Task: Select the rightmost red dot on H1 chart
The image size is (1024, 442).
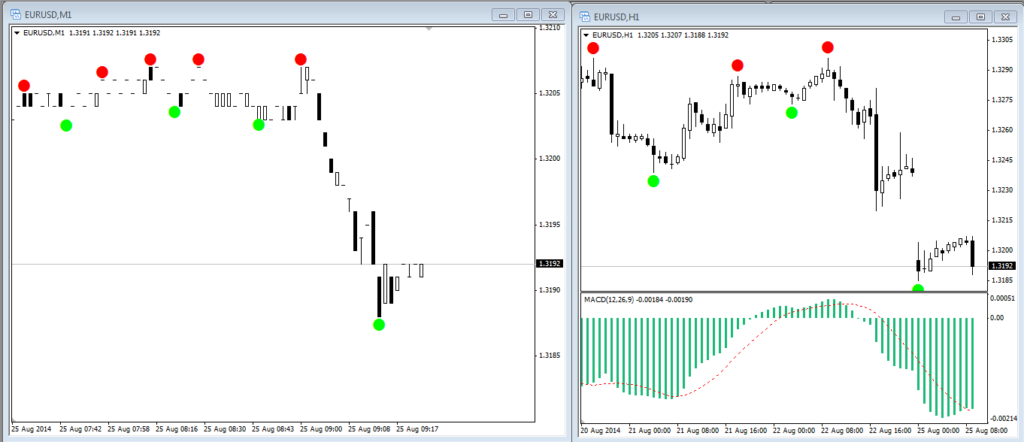Action: pos(828,47)
